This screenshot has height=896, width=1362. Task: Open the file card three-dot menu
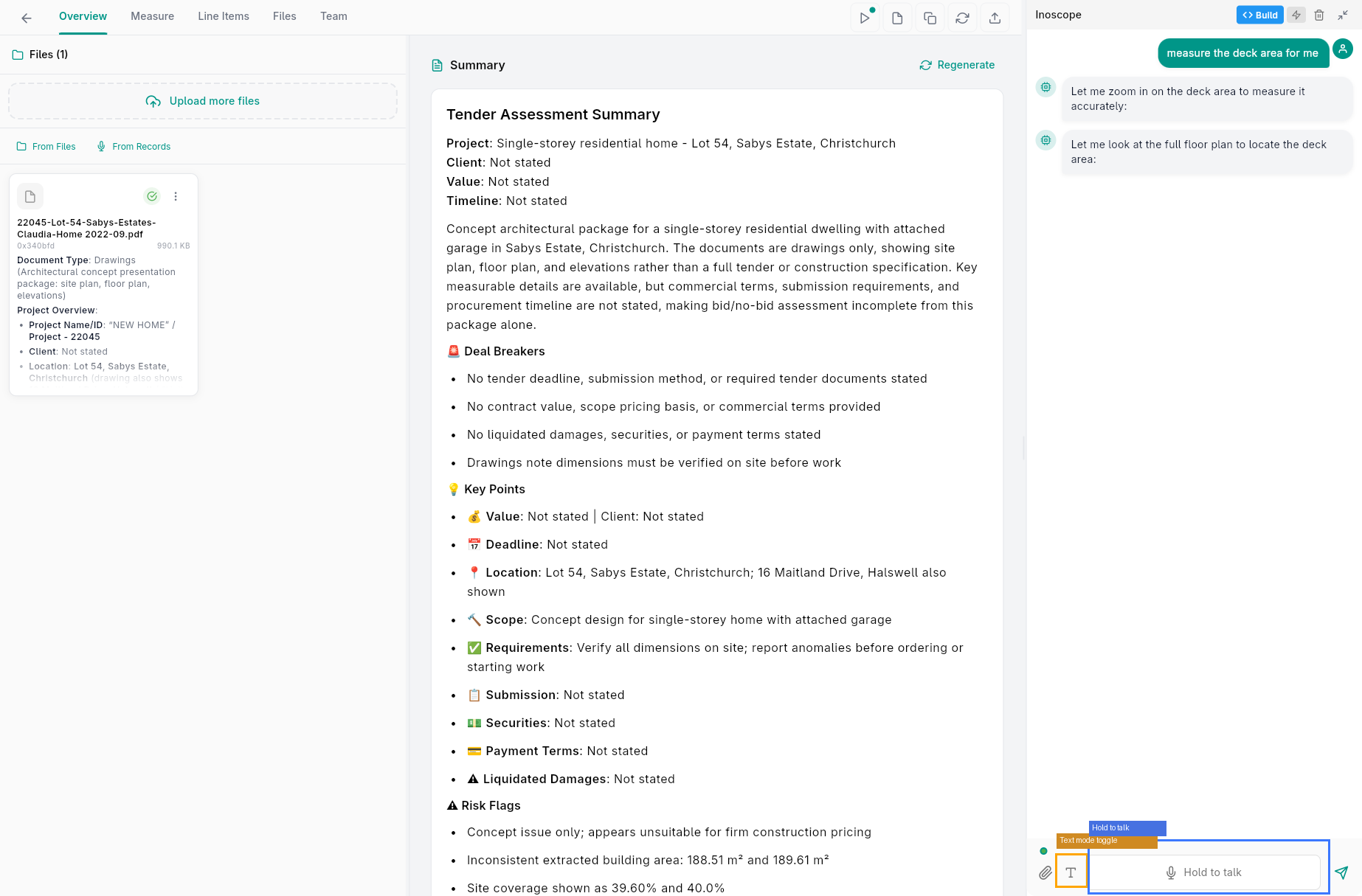(x=176, y=196)
